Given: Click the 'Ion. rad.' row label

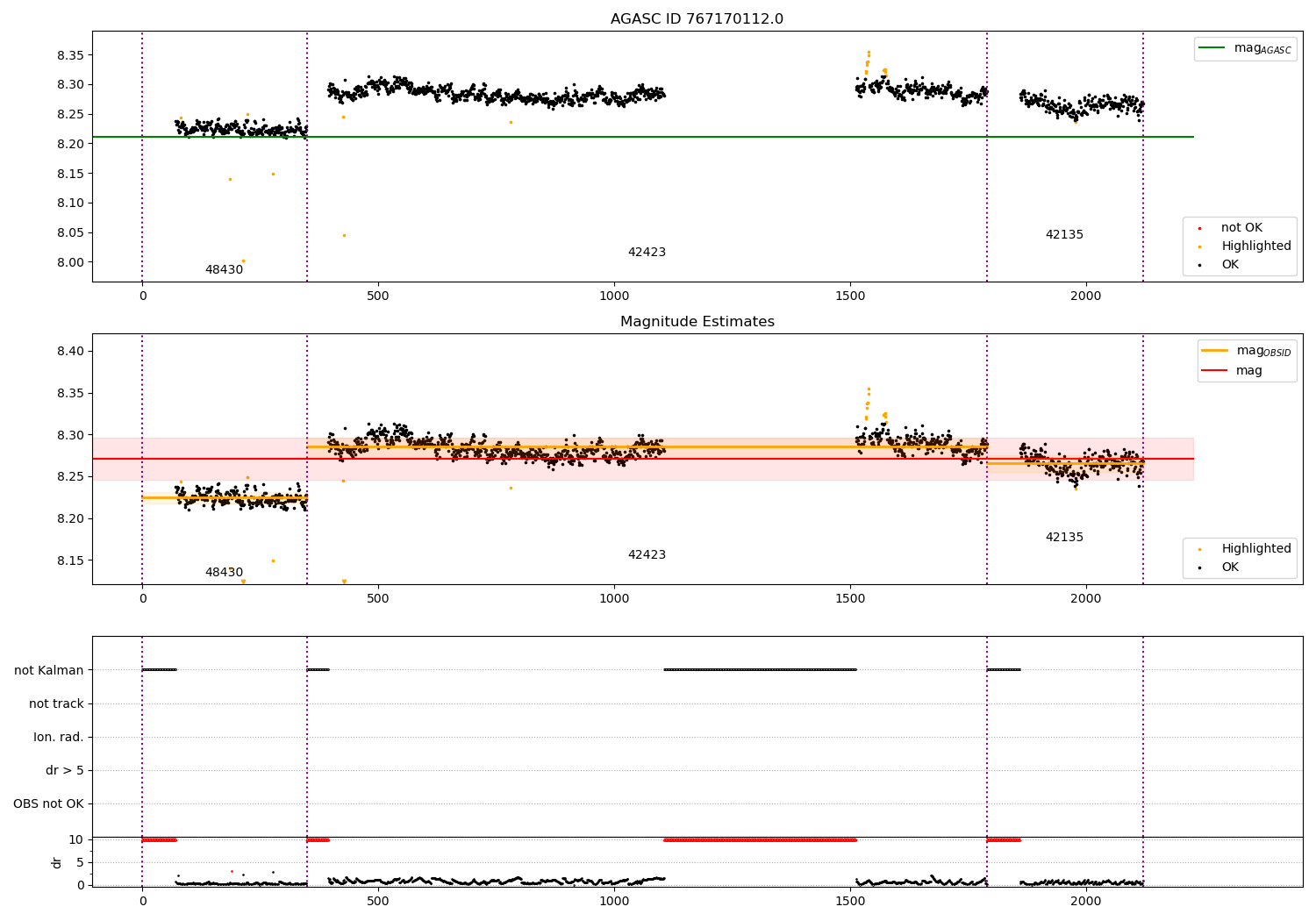Looking at the screenshot, I should pos(59,737).
